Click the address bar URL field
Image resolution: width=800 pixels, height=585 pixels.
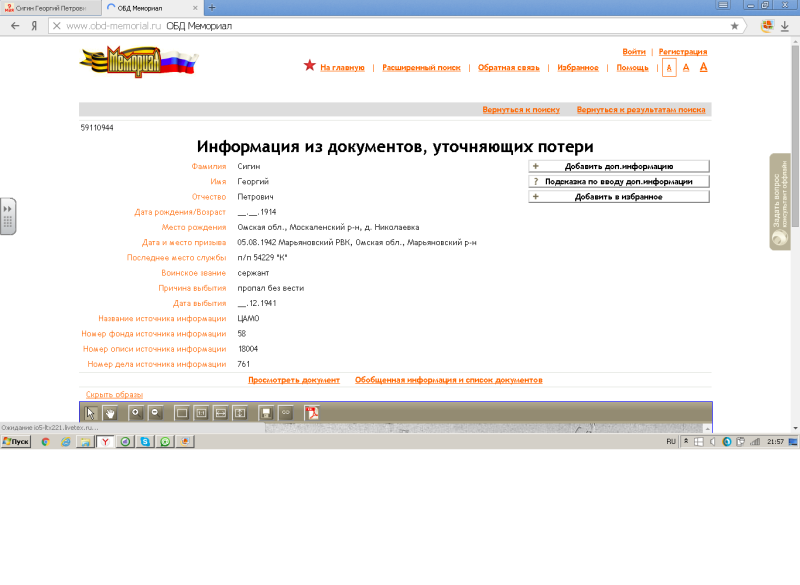393,26
